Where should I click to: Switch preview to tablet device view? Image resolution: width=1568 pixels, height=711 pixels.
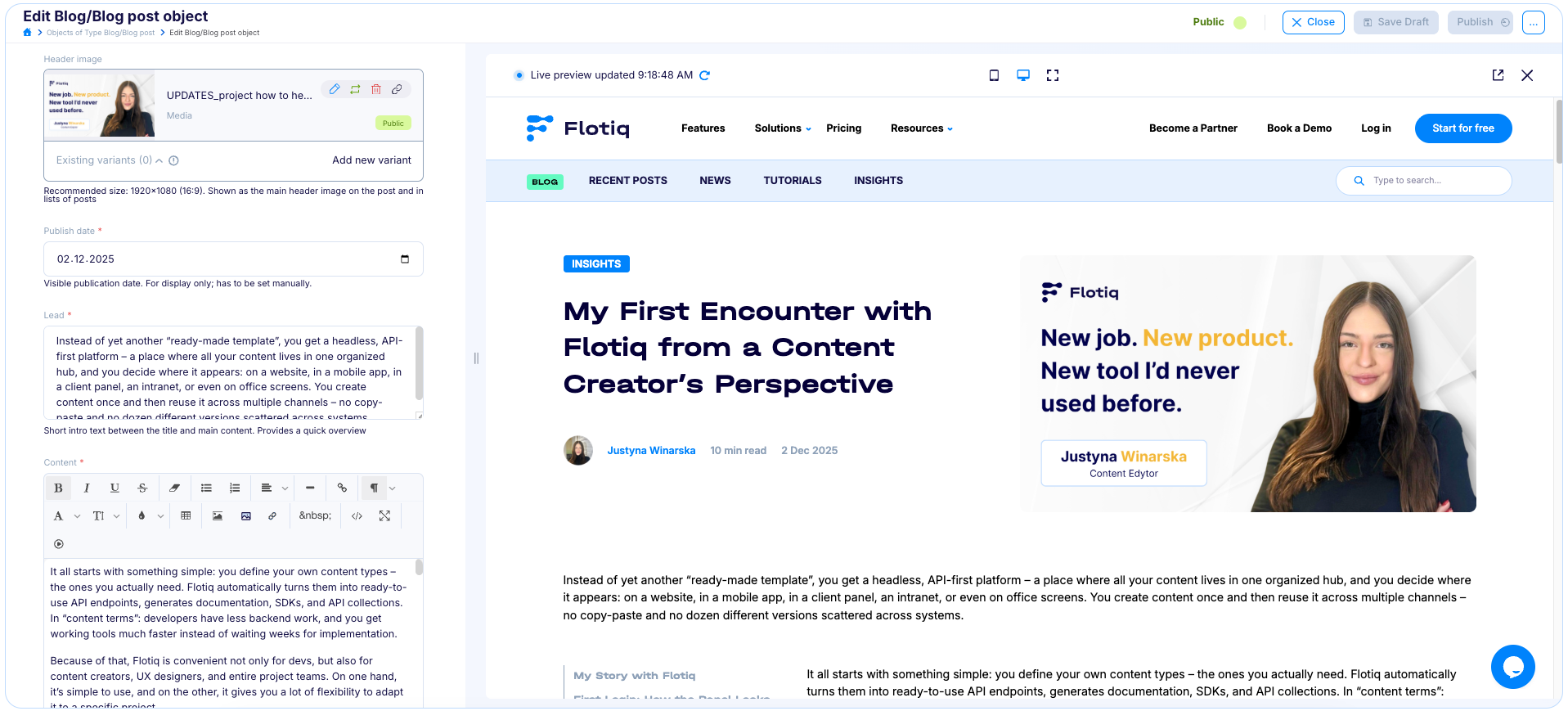coord(994,75)
